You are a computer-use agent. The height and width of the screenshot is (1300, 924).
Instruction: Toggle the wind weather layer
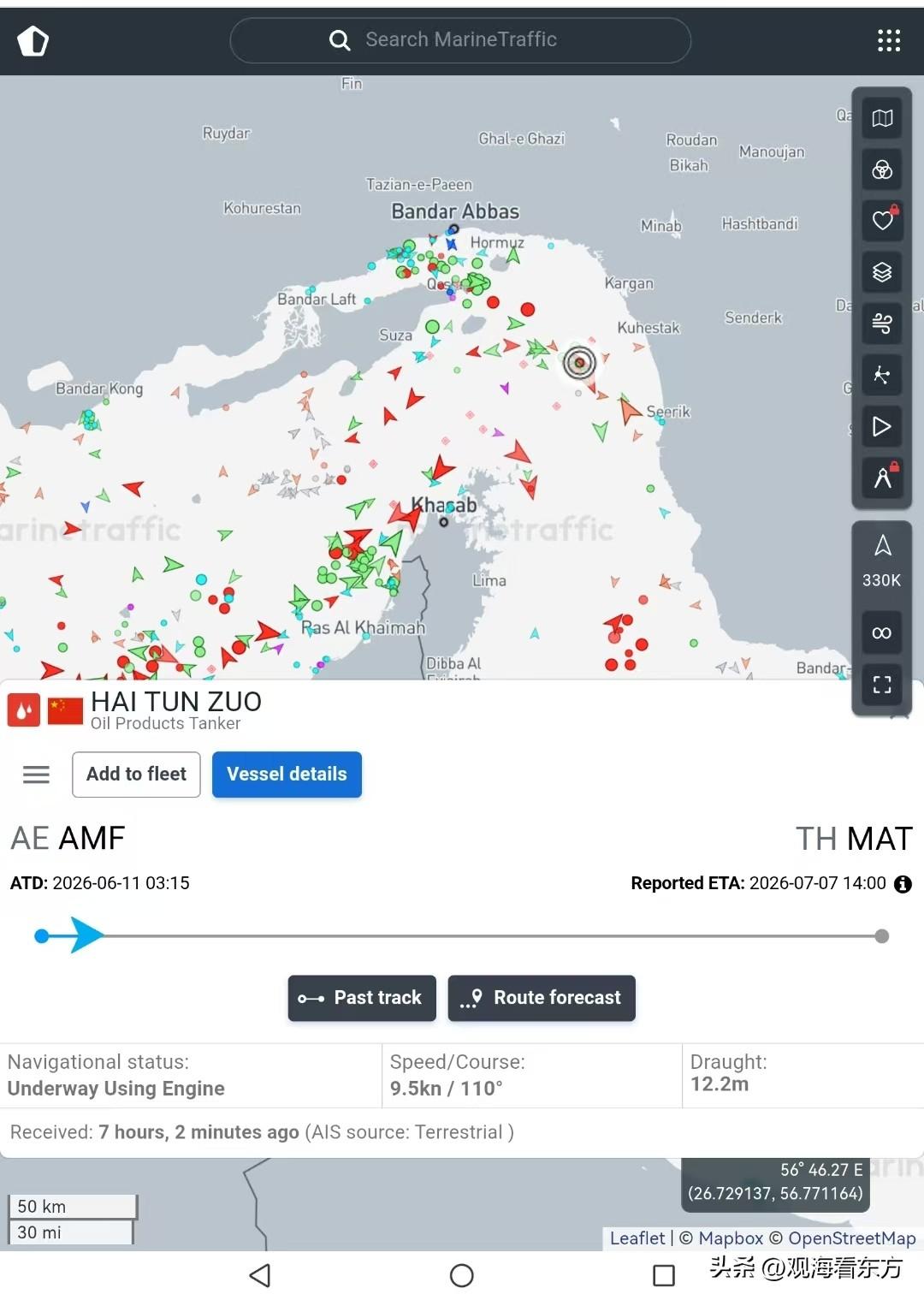tap(882, 324)
